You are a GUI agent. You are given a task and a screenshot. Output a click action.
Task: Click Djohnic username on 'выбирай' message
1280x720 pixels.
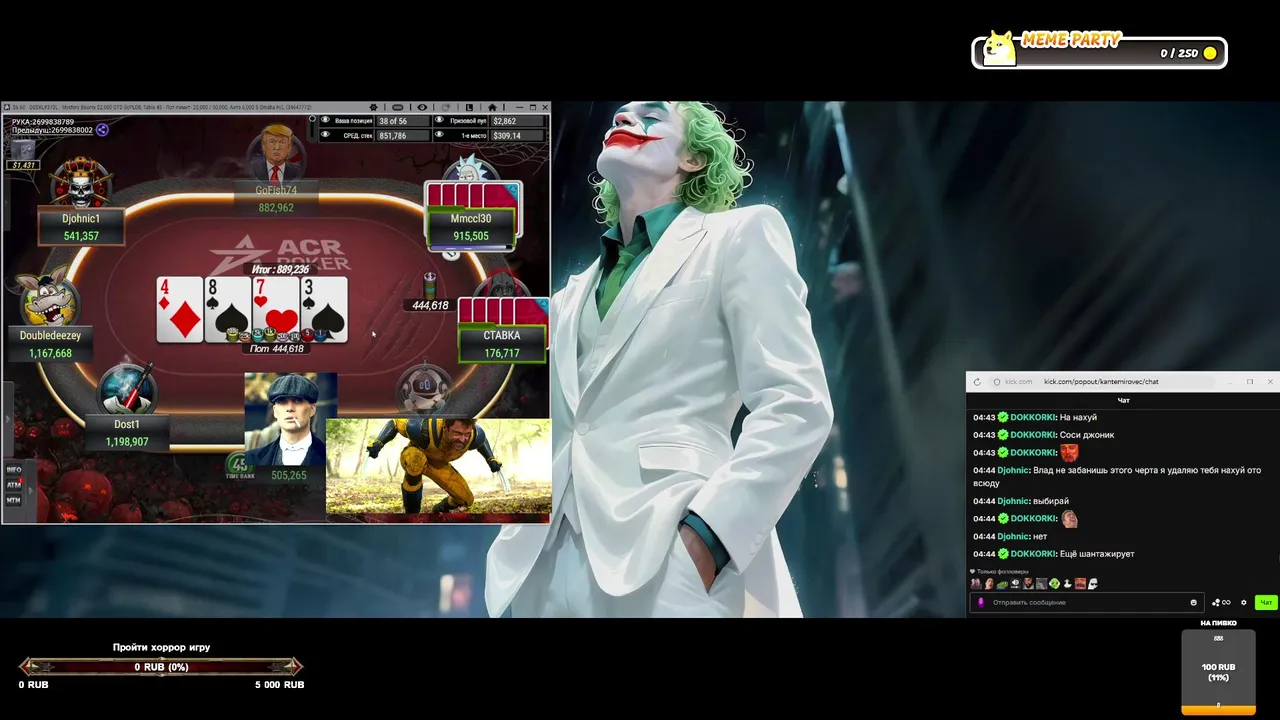point(1013,501)
